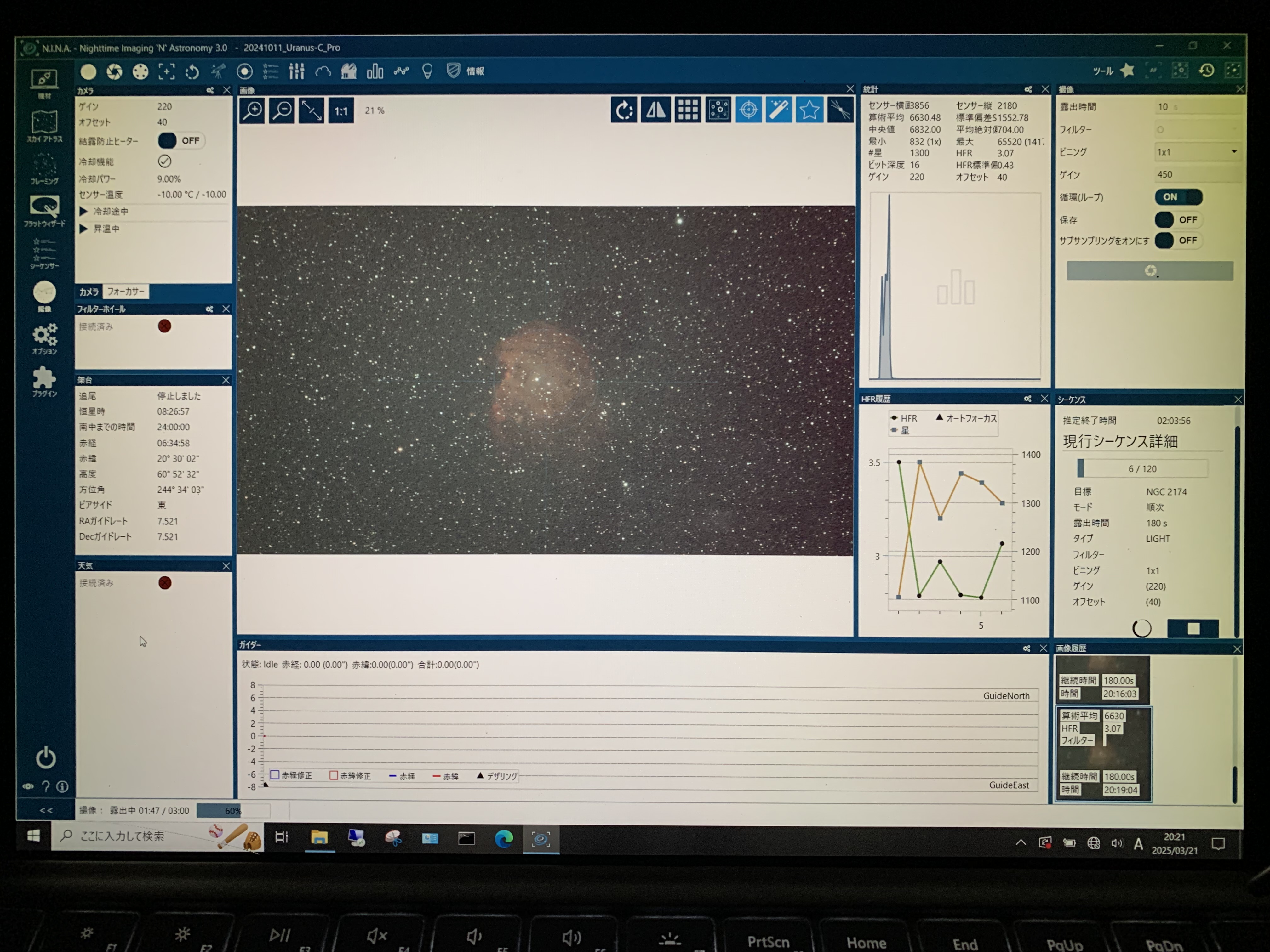Toggle the 保存 OFF switch
Image resolution: width=1270 pixels, height=952 pixels.
tap(1178, 220)
